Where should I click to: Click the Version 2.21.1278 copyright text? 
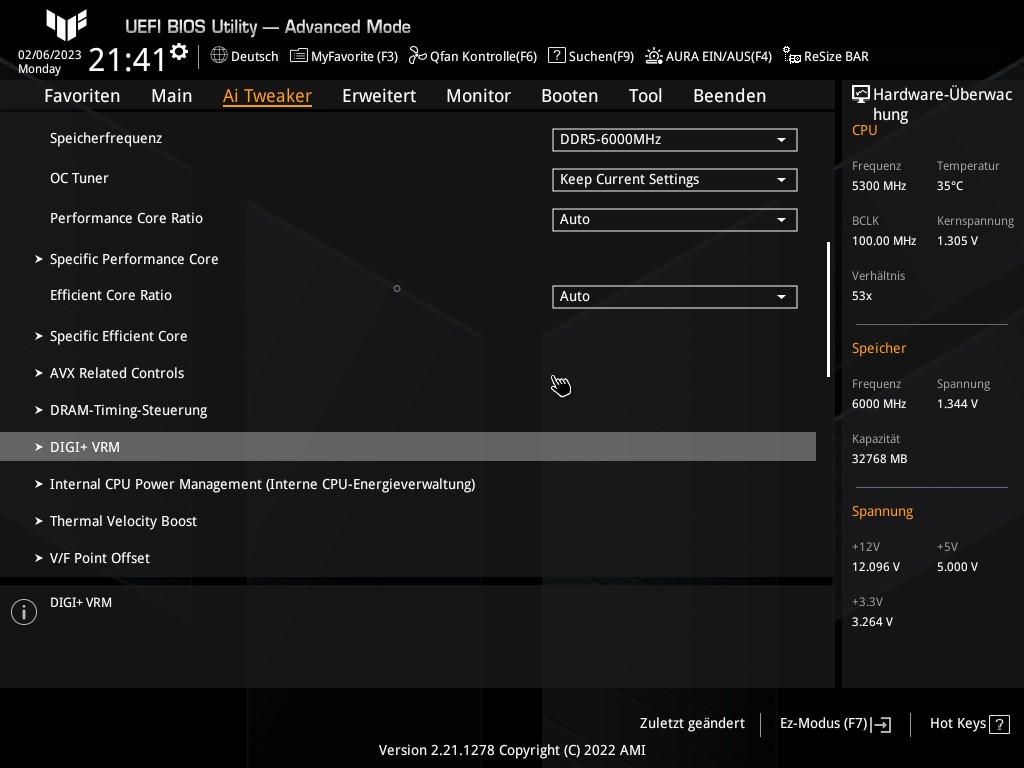point(512,750)
